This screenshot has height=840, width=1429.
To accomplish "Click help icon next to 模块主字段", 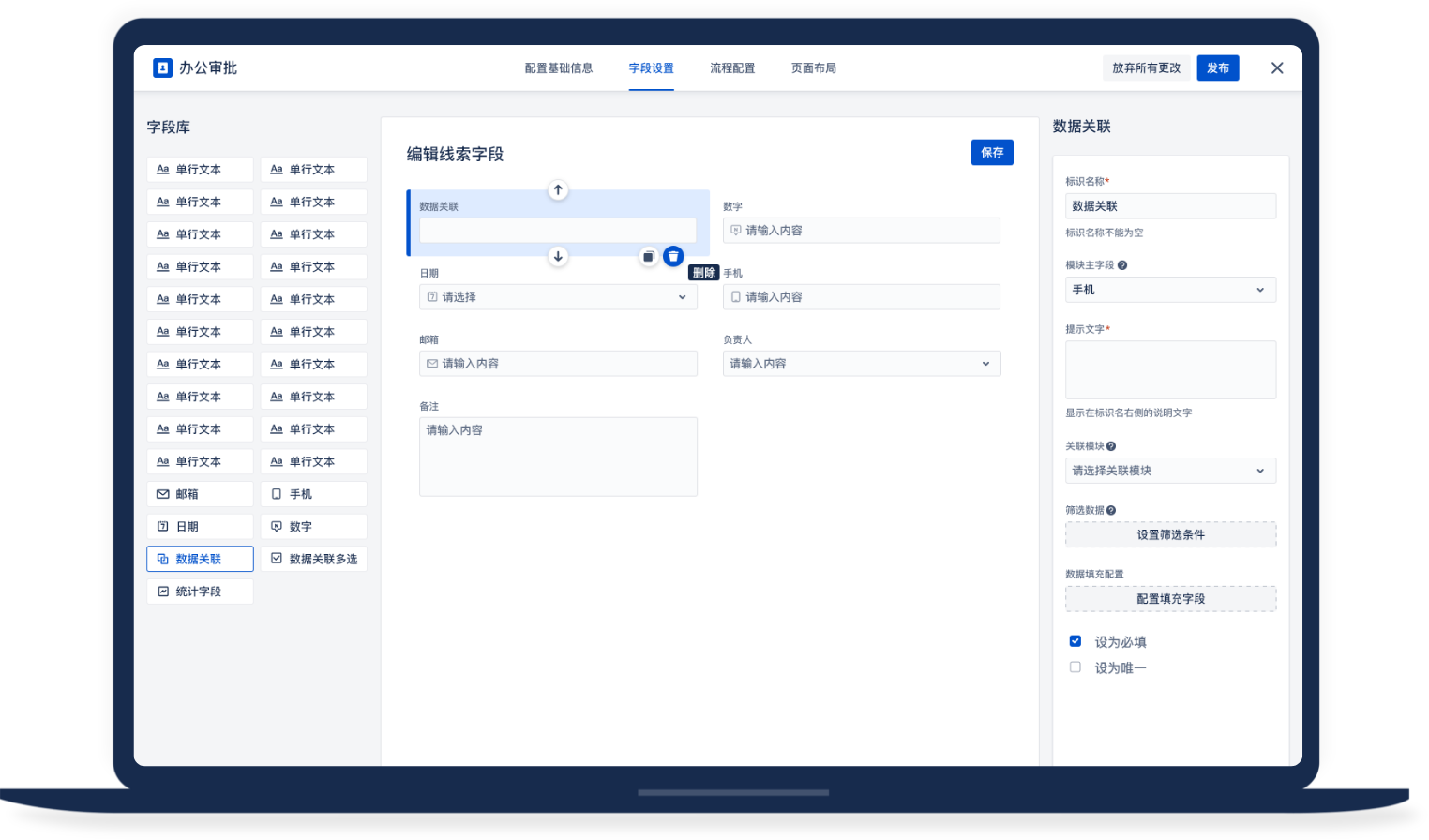I will click(x=1122, y=265).
